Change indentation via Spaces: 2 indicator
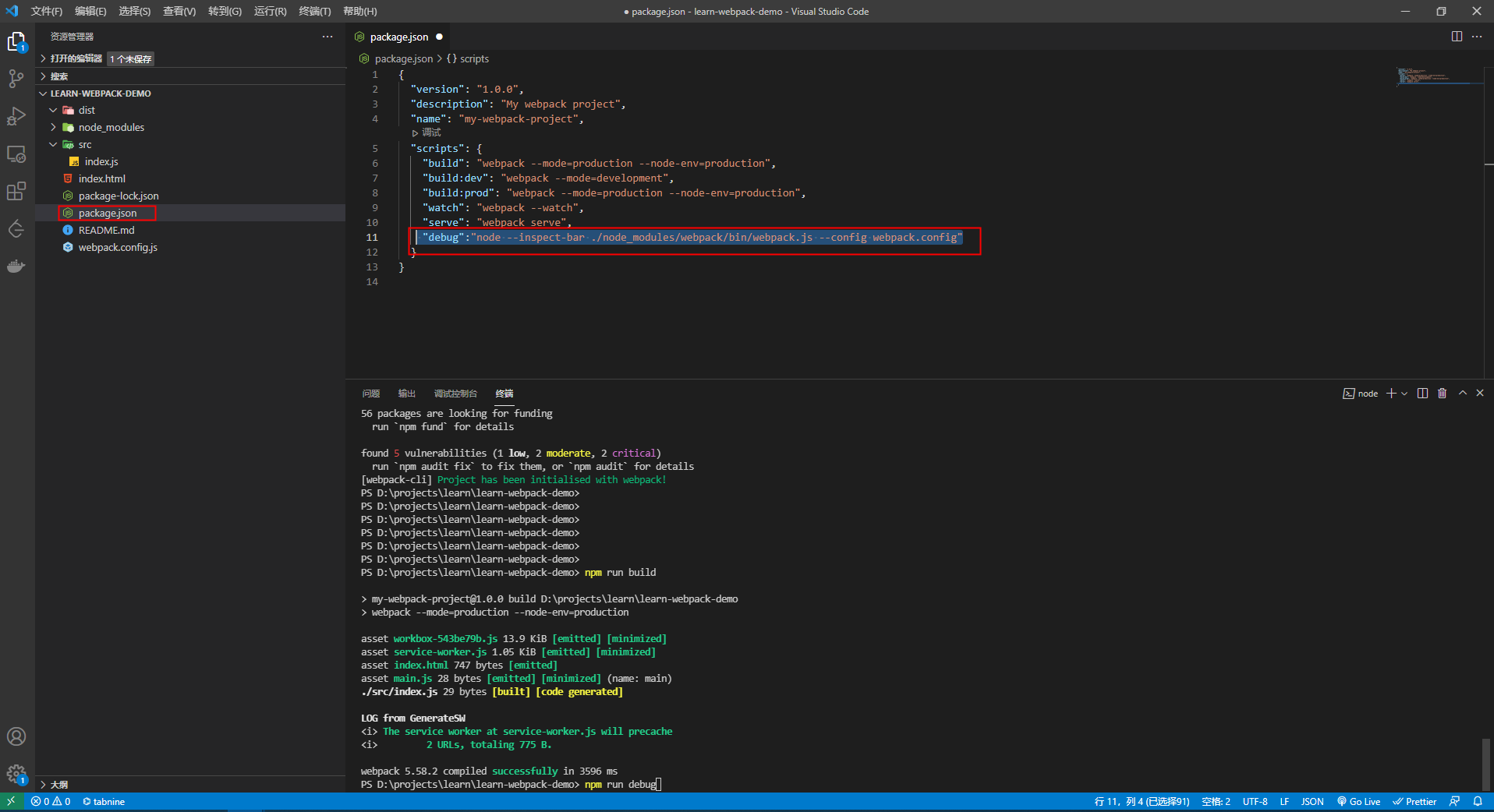Viewport: 1494px width, 812px height. tap(1216, 801)
